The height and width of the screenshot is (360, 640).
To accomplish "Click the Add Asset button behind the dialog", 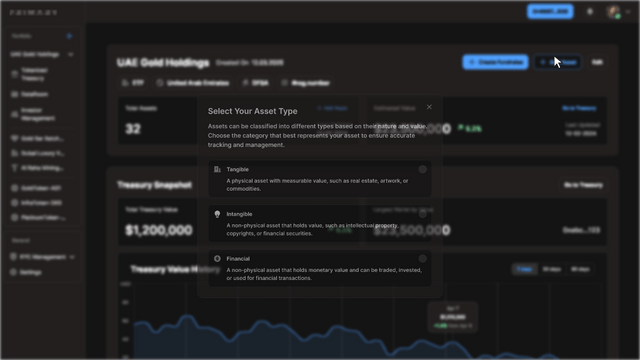I will (x=558, y=62).
